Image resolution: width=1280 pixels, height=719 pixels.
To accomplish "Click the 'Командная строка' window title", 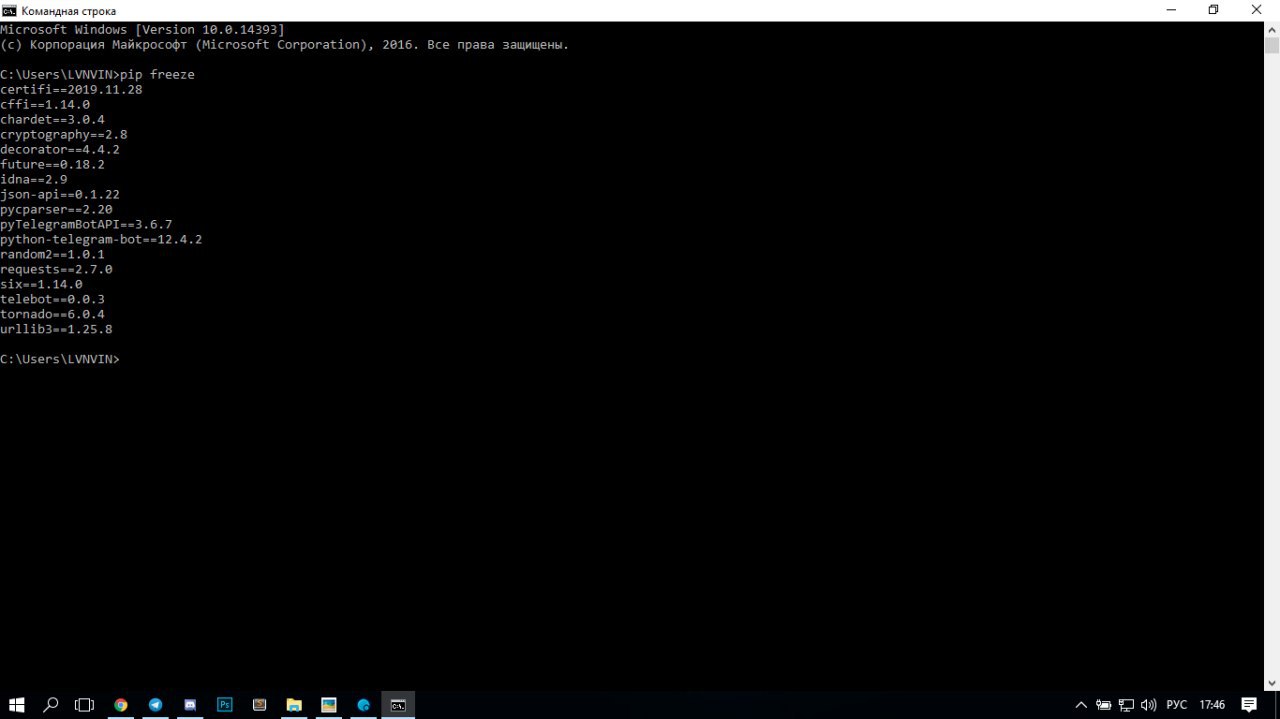I will click(x=69, y=11).
